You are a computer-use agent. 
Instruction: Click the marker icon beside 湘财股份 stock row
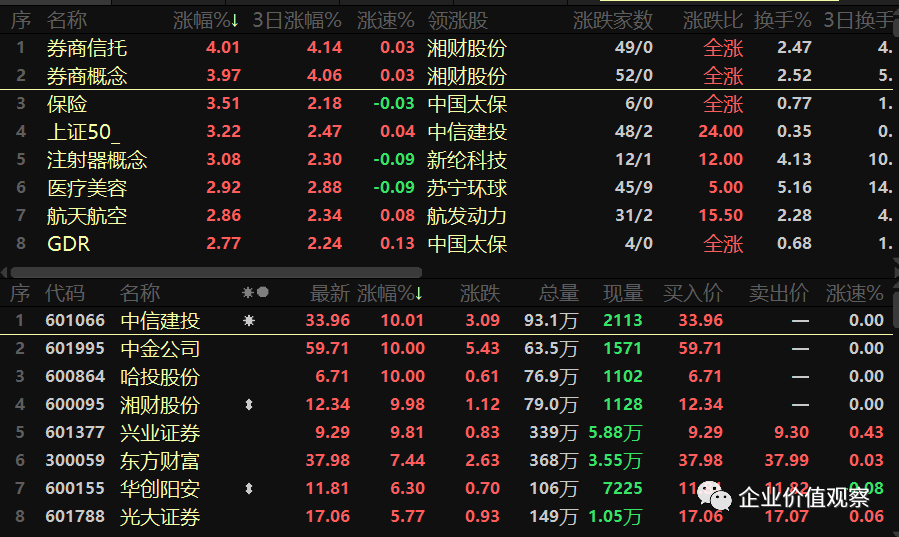pos(249,405)
